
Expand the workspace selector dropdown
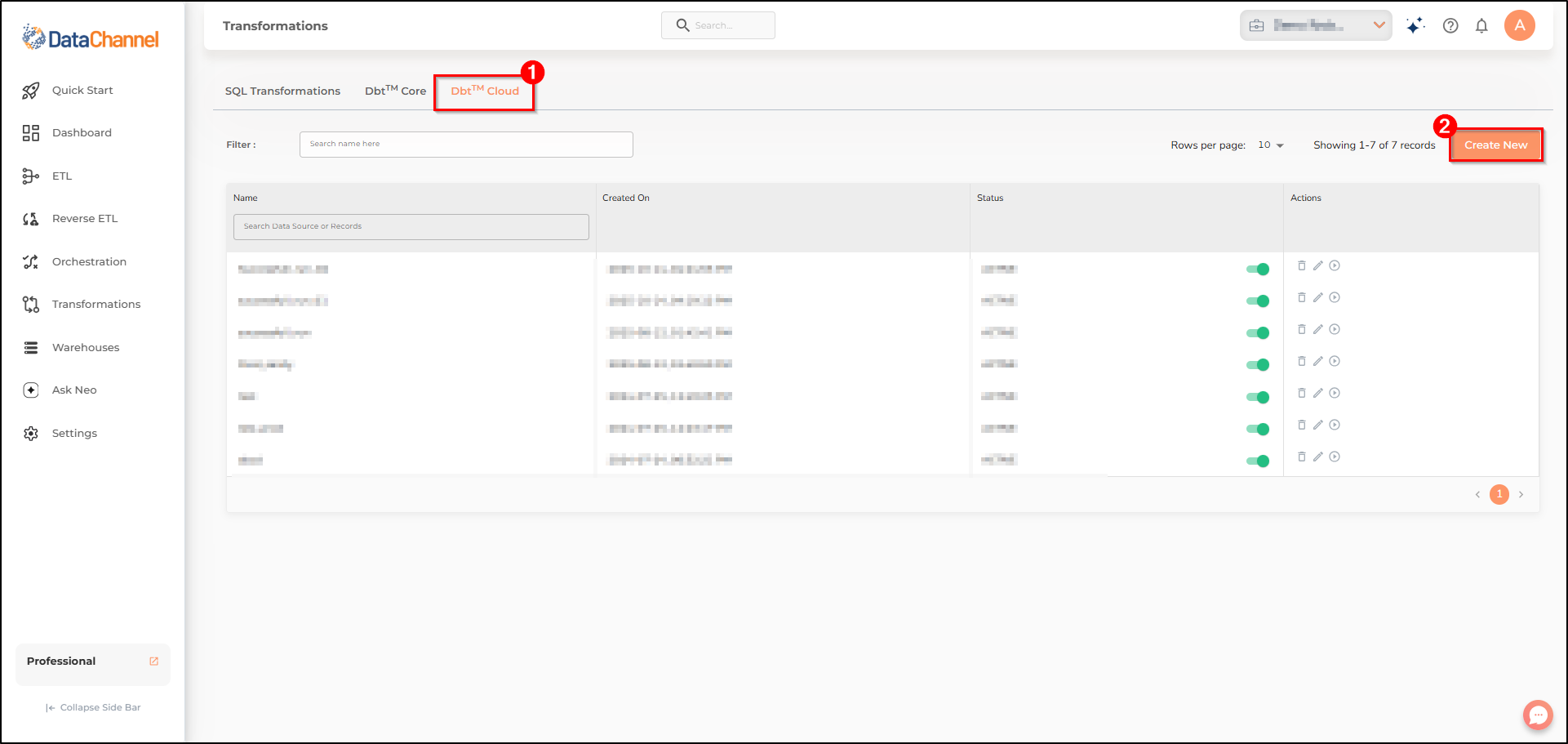[1316, 25]
